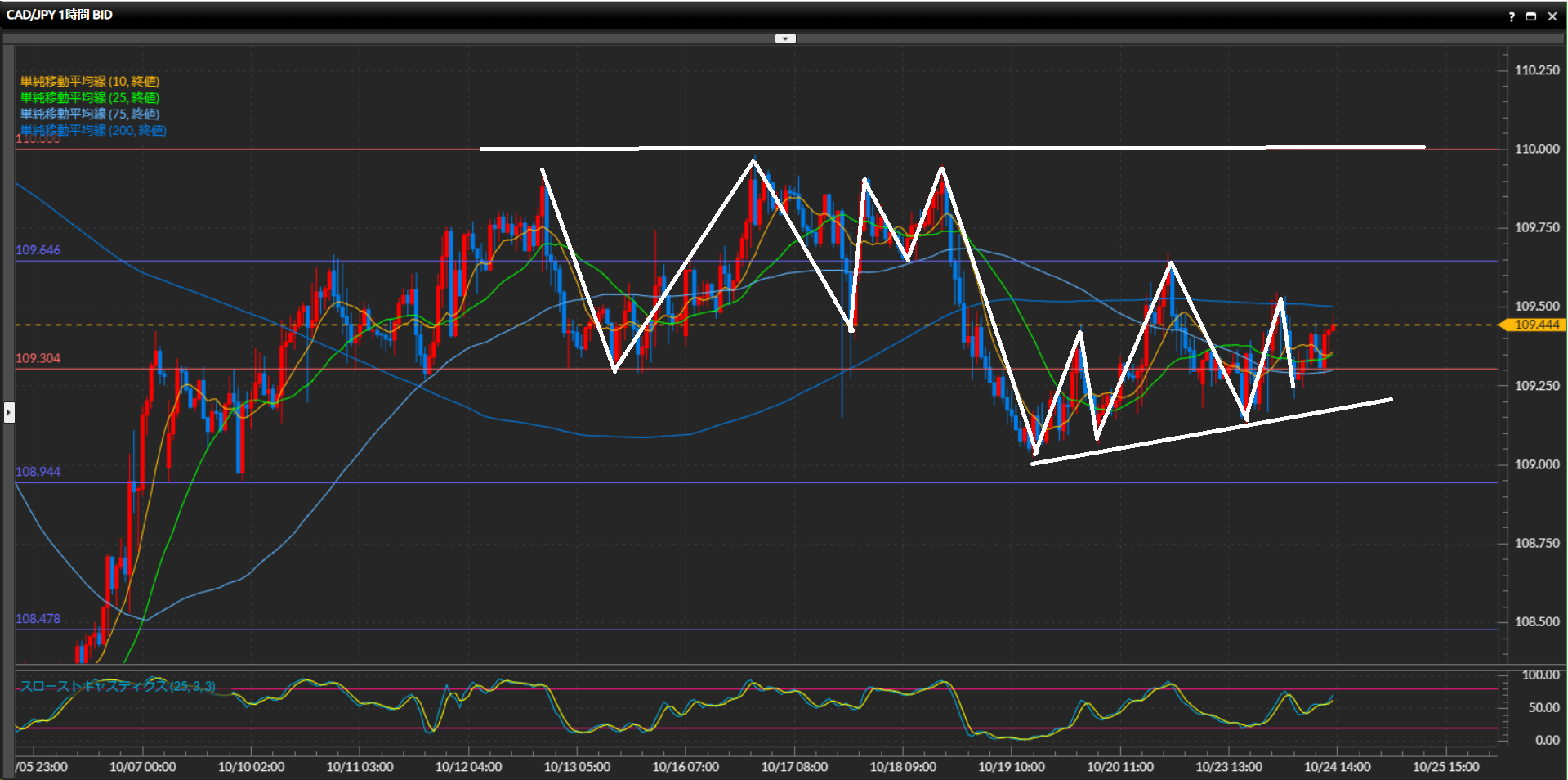The image size is (1568, 780).
Task: Select the 109.646 horizontal line label
Action: click(x=38, y=250)
